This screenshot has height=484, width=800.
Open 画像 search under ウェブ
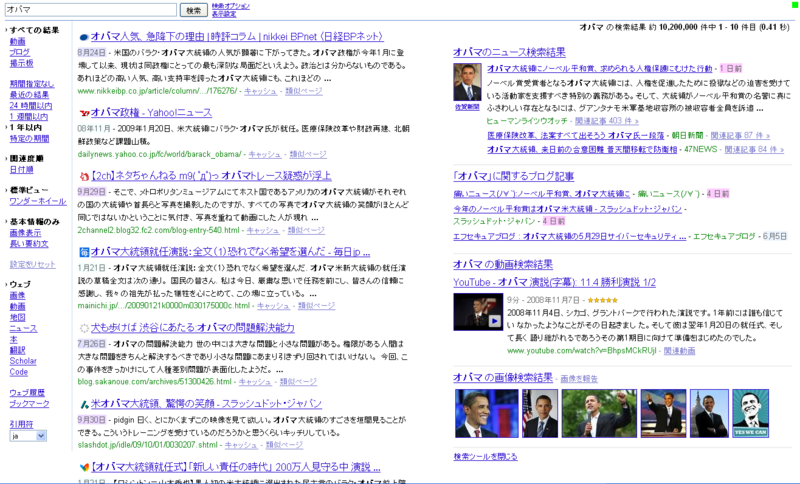pos(17,296)
